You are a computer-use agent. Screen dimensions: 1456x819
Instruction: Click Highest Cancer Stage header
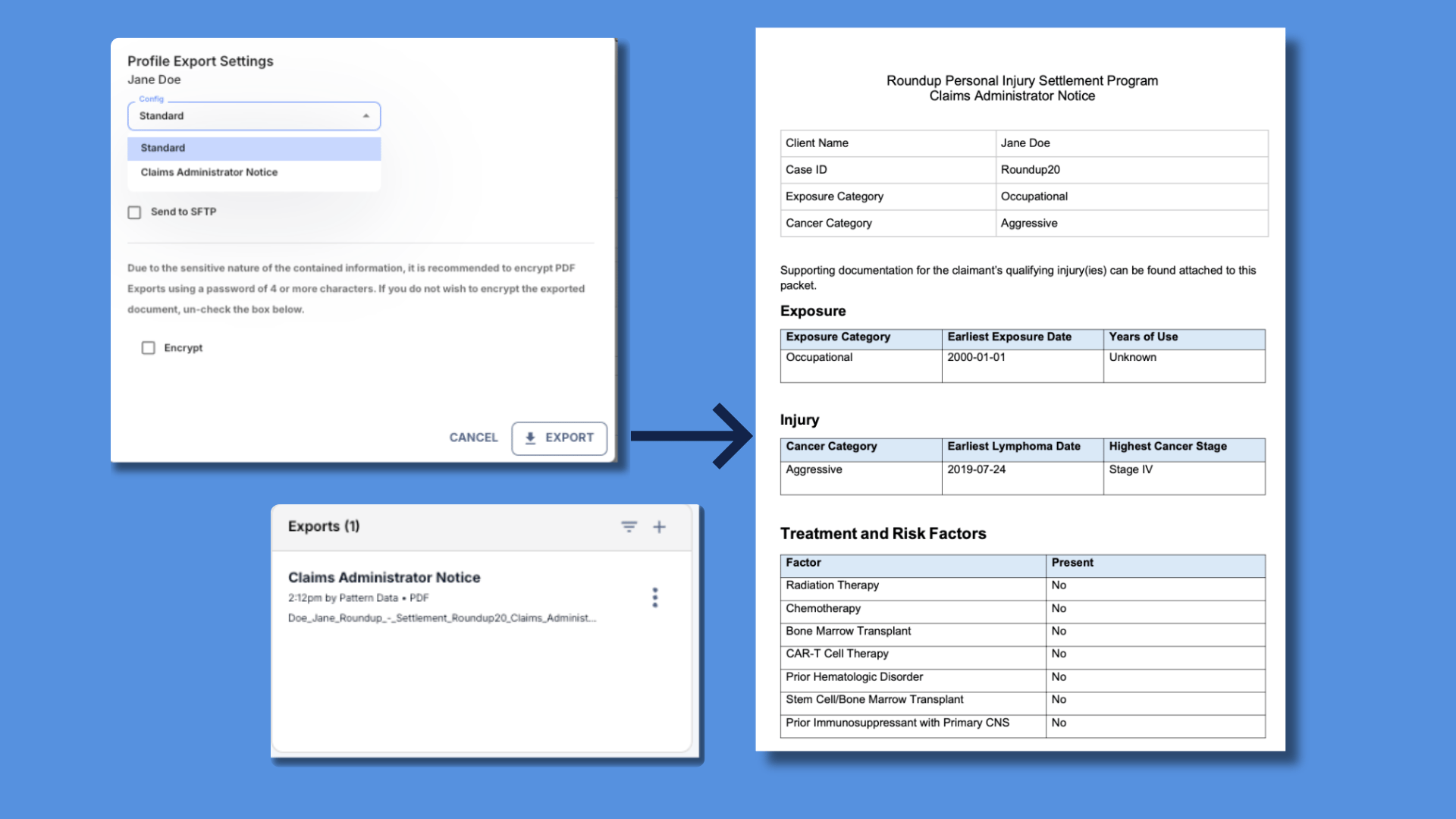pyautogui.click(x=1184, y=450)
